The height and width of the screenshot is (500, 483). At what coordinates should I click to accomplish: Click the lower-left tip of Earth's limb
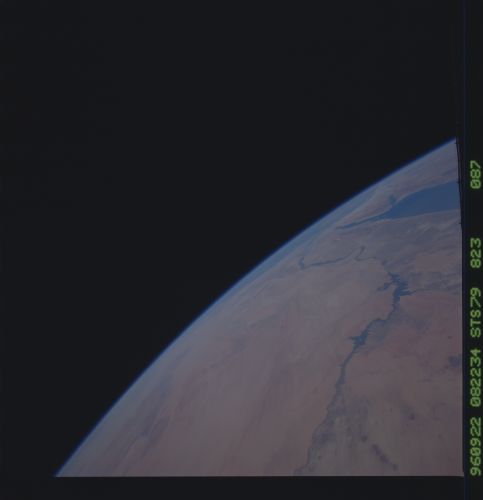(58, 474)
